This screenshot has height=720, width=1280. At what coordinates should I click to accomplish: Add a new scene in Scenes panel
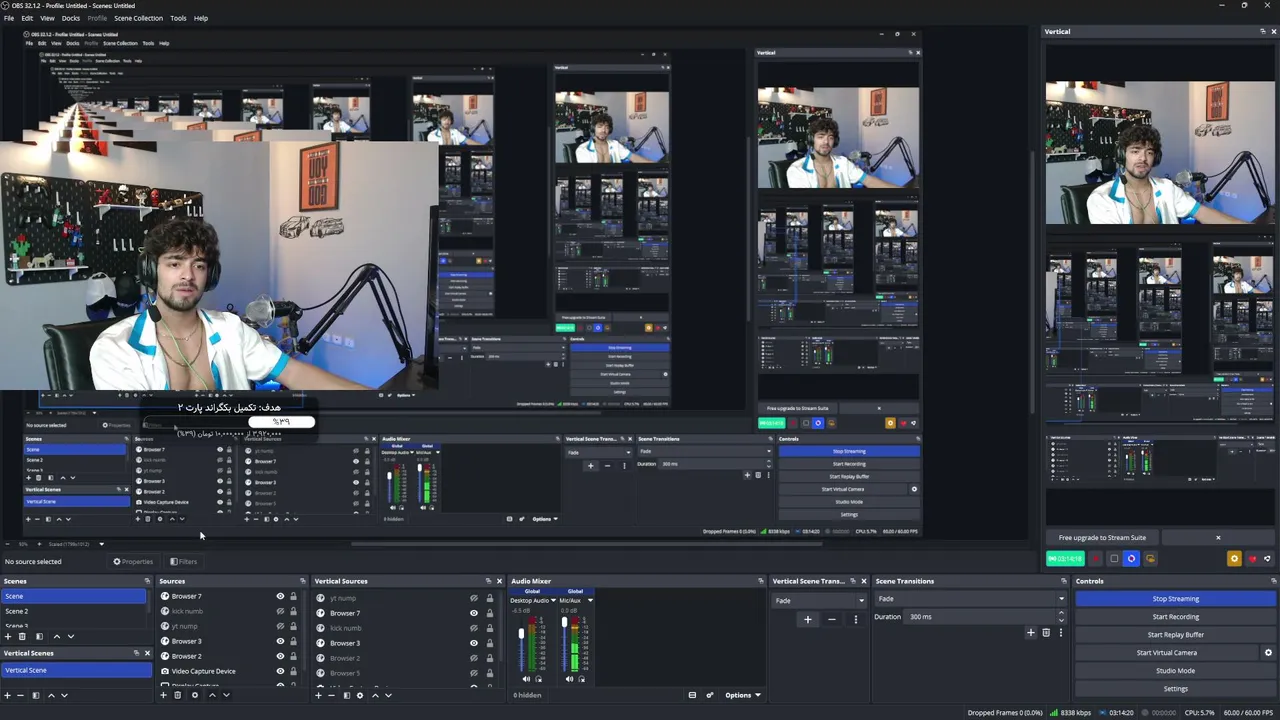[7, 636]
